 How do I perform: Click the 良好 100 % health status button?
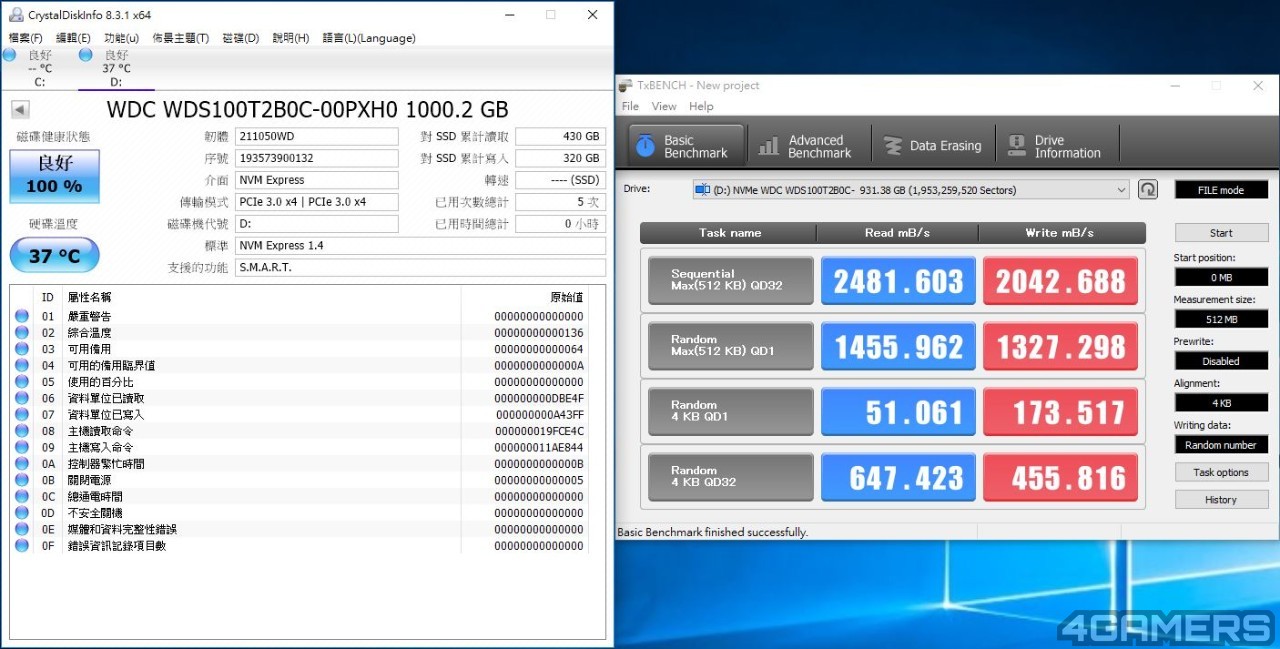tap(55, 176)
